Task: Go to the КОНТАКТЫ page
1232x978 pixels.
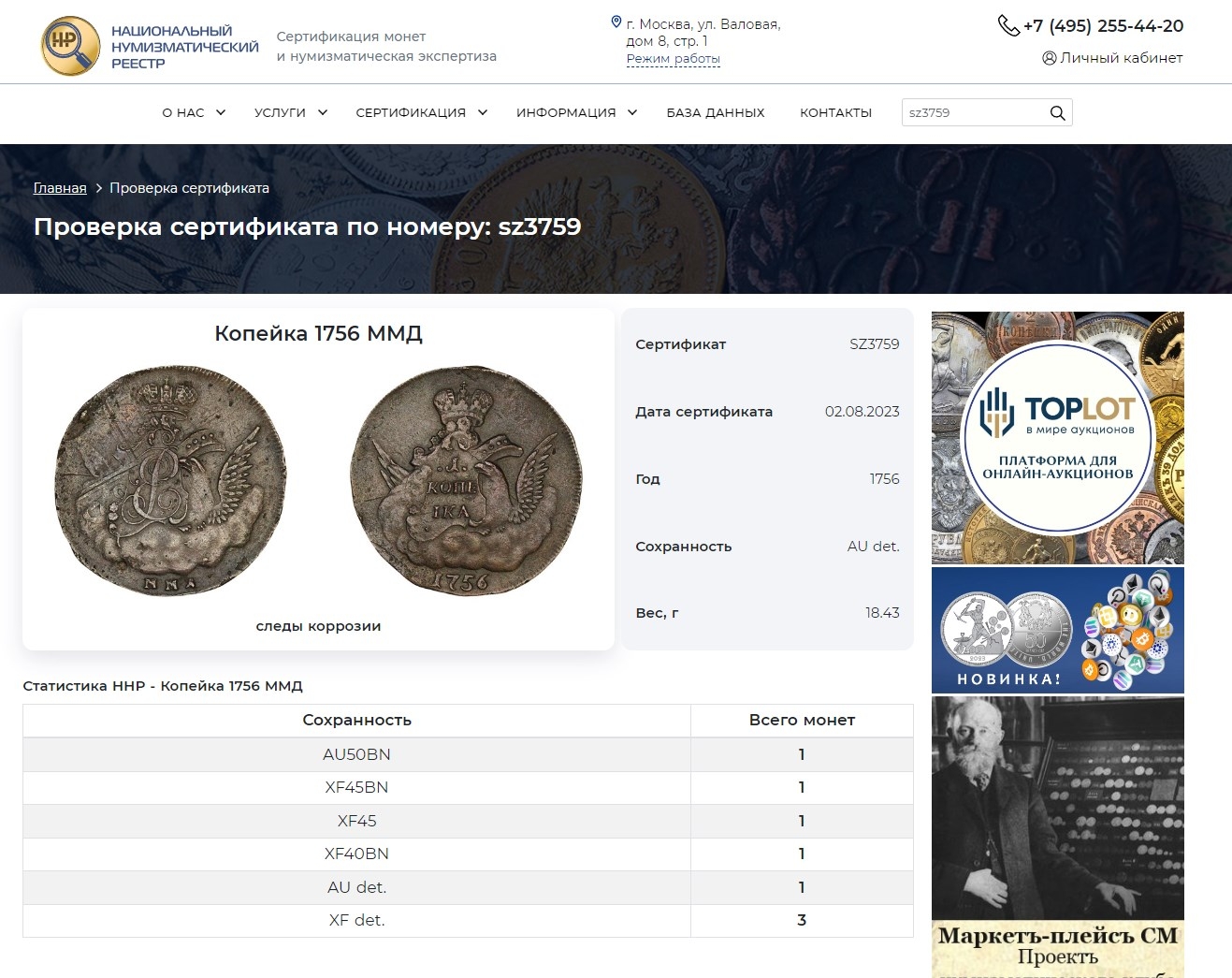Action: [835, 113]
